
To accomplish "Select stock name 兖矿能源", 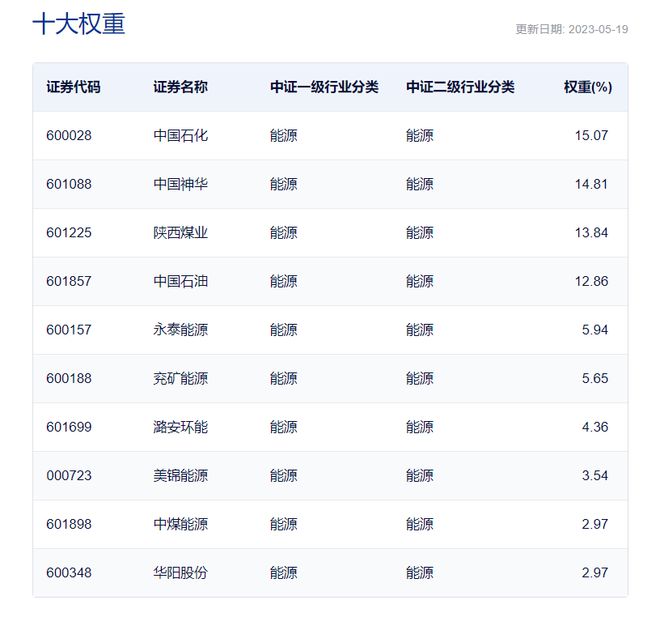I will click(180, 378).
